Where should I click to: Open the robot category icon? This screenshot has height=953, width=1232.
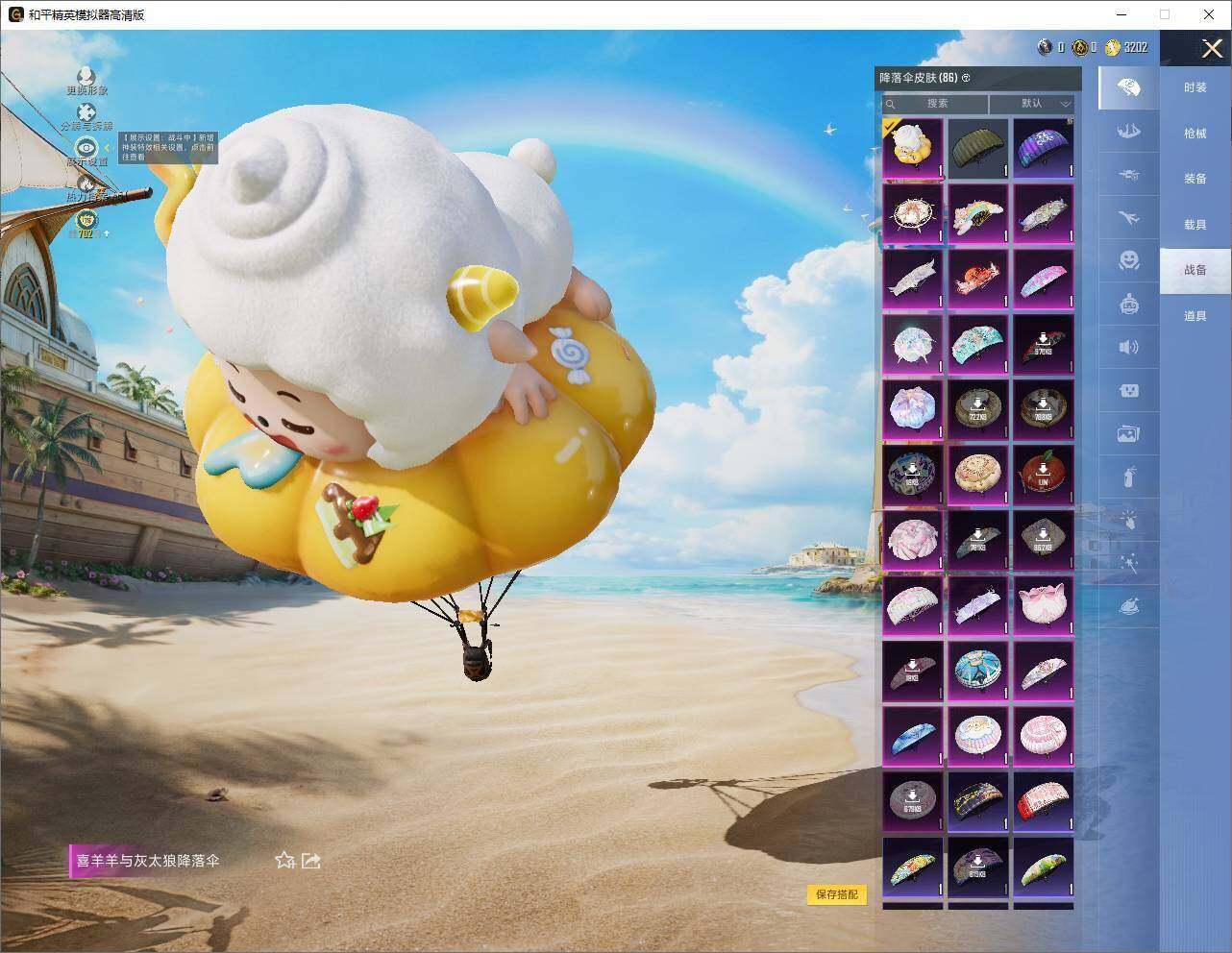click(x=1129, y=305)
